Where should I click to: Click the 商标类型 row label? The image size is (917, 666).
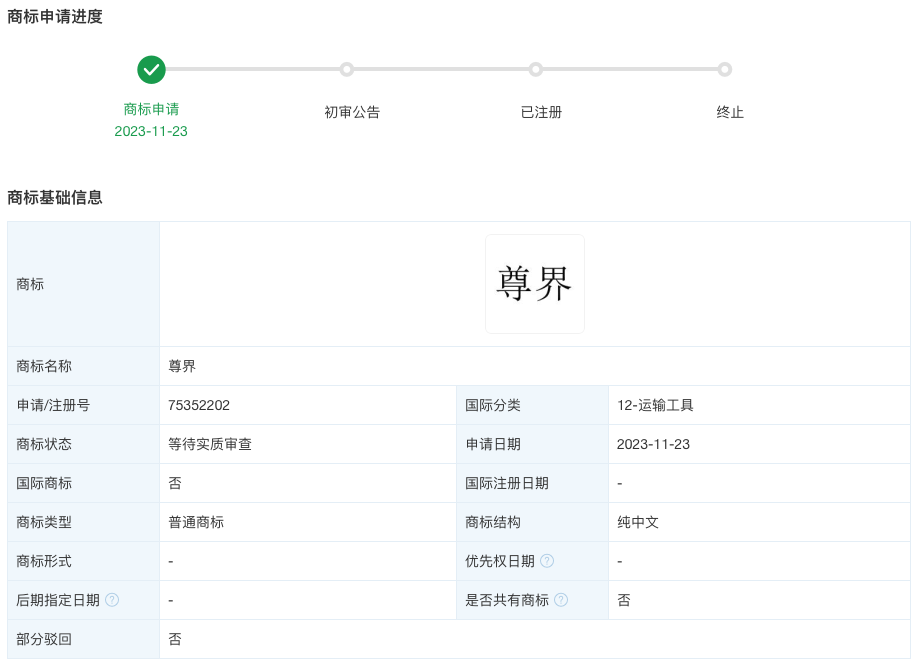coord(44,522)
